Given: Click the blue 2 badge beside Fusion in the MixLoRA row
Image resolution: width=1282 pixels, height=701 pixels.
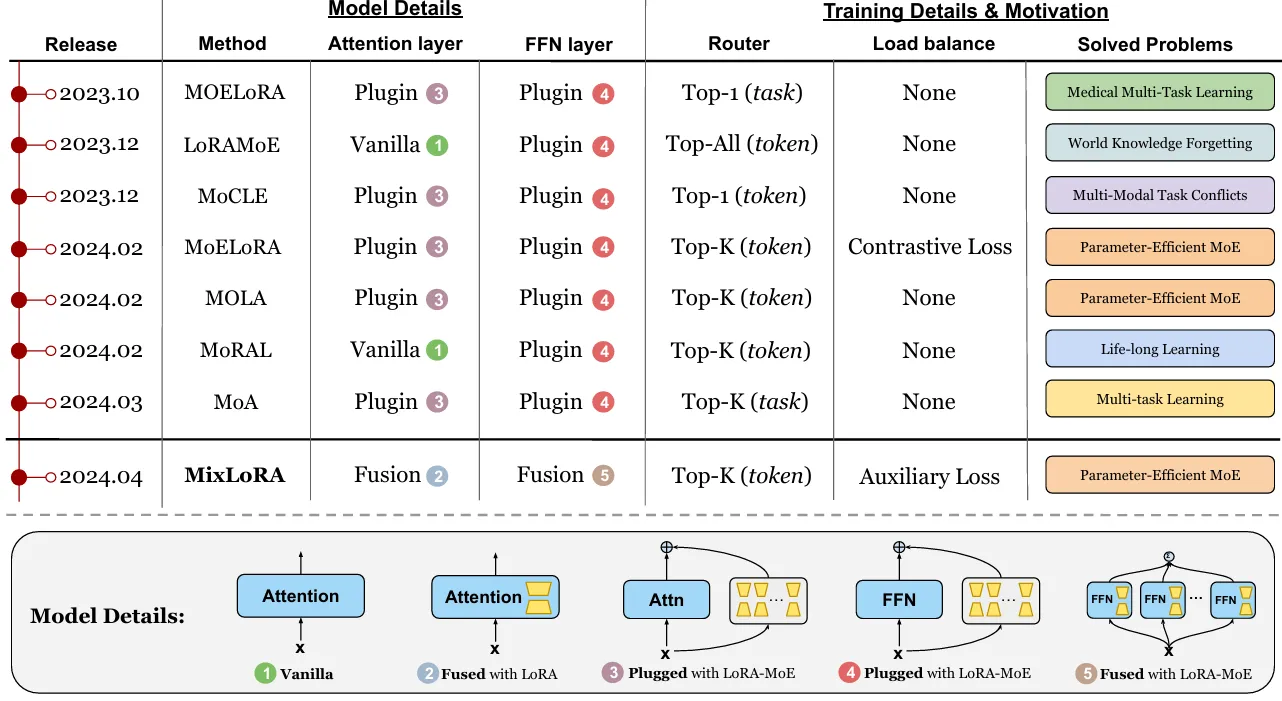Looking at the screenshot, I should pyautogui.click(x=436, y=477).
